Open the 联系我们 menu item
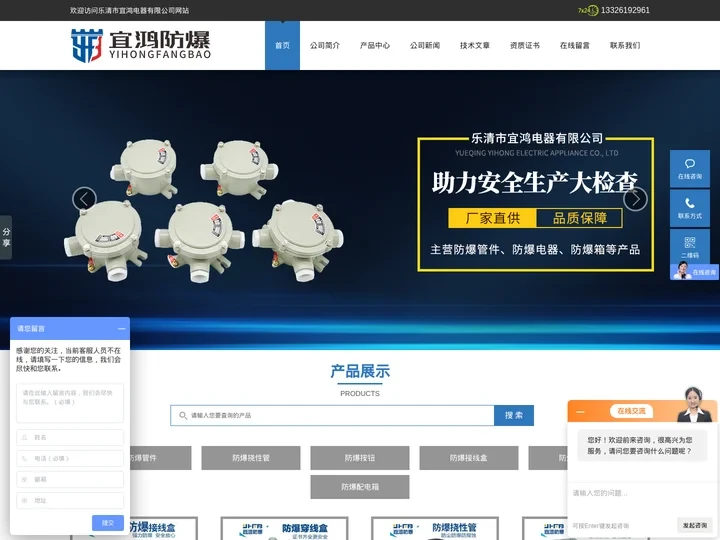720x540 pixels. 625,45
